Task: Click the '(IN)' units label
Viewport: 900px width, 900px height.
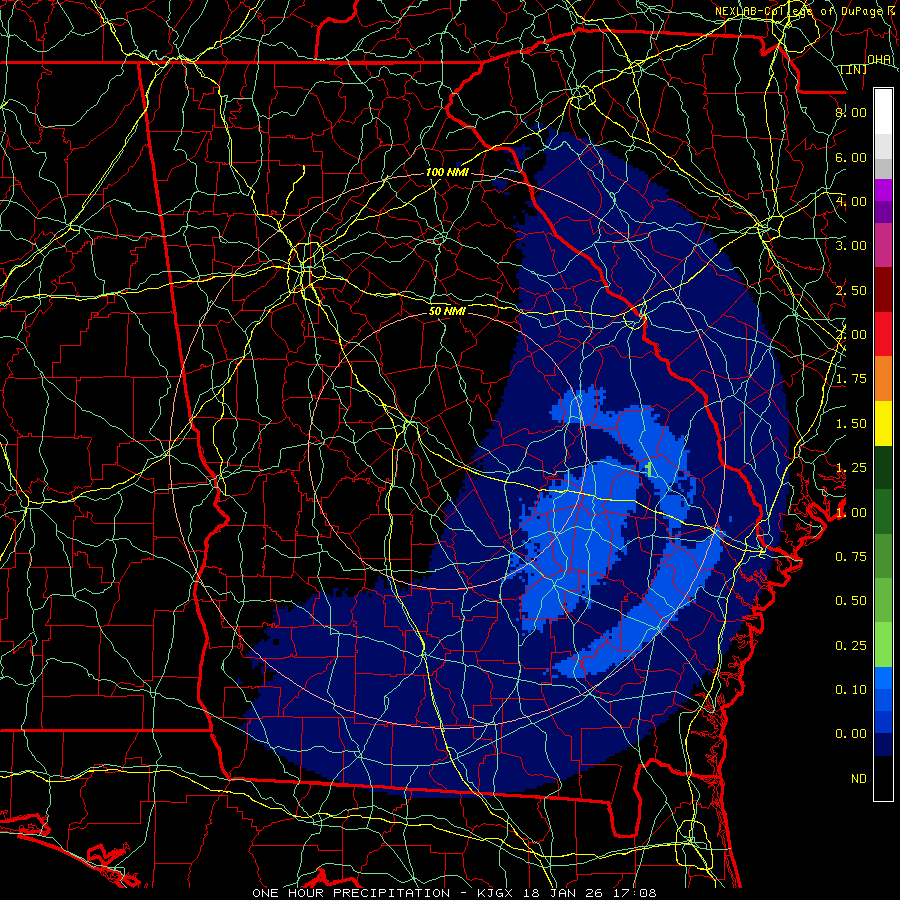Action: click(x=854, y=69)
